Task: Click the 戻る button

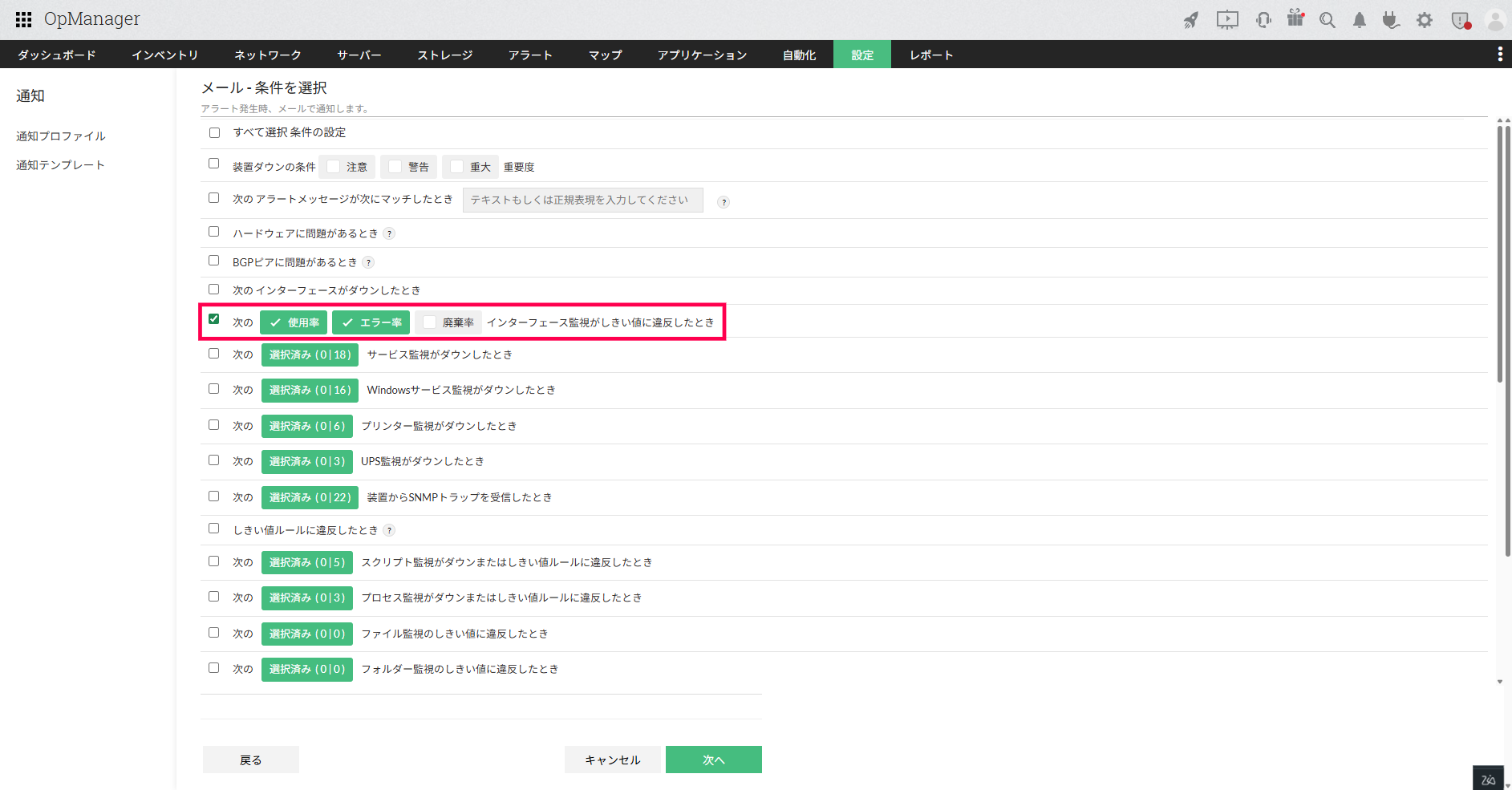Action: coord(251,760)
